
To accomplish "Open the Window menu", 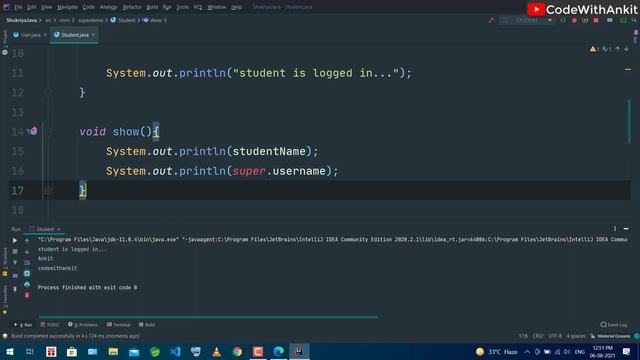I will pos(217,7).
